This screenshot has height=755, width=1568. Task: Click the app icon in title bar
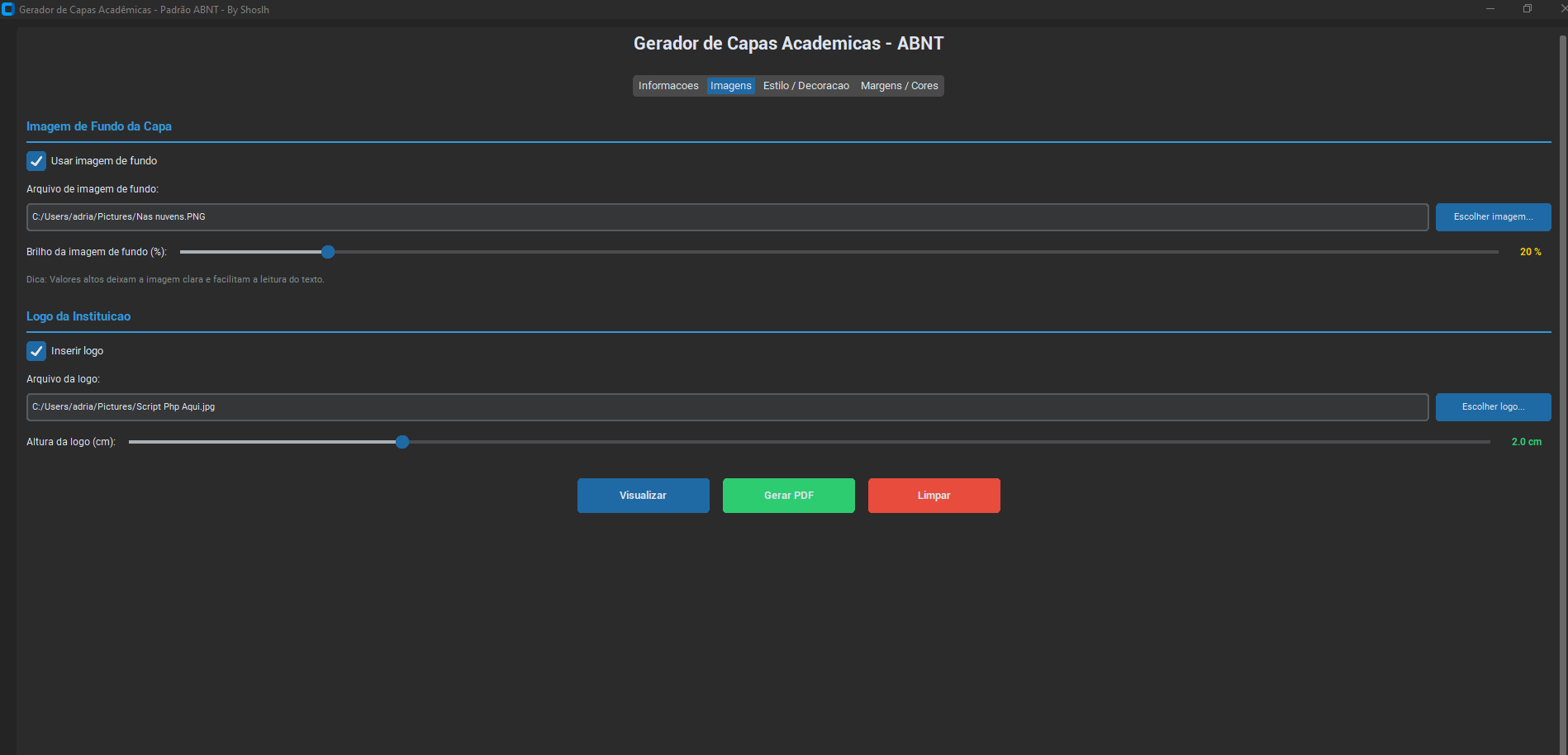point(8,9)
